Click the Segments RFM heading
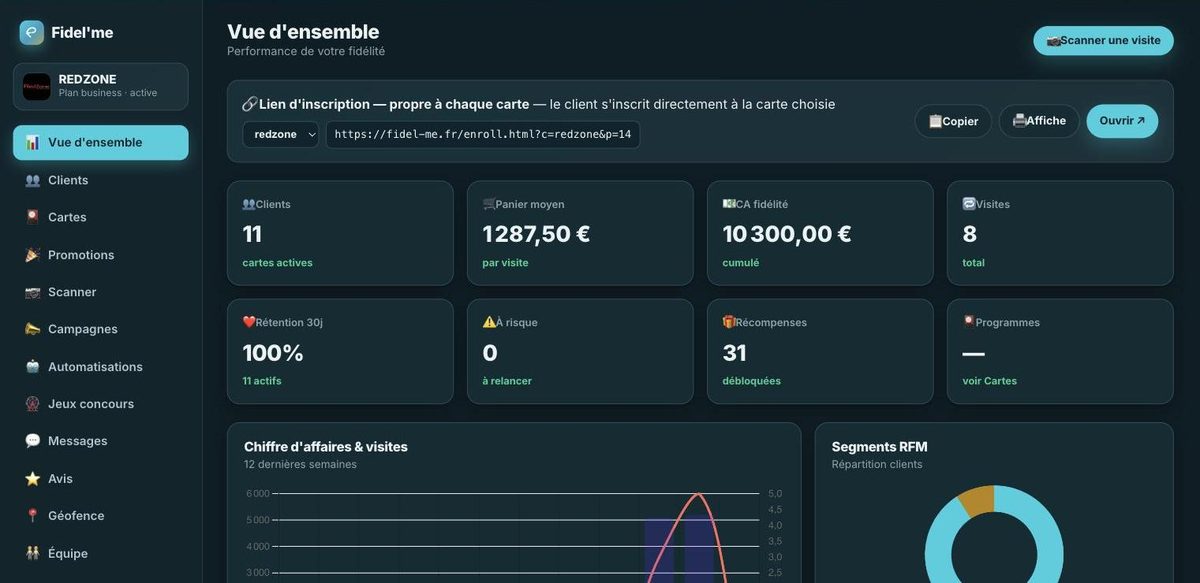The height and width of the screenshot is (583, 1200). coord(880,447)
